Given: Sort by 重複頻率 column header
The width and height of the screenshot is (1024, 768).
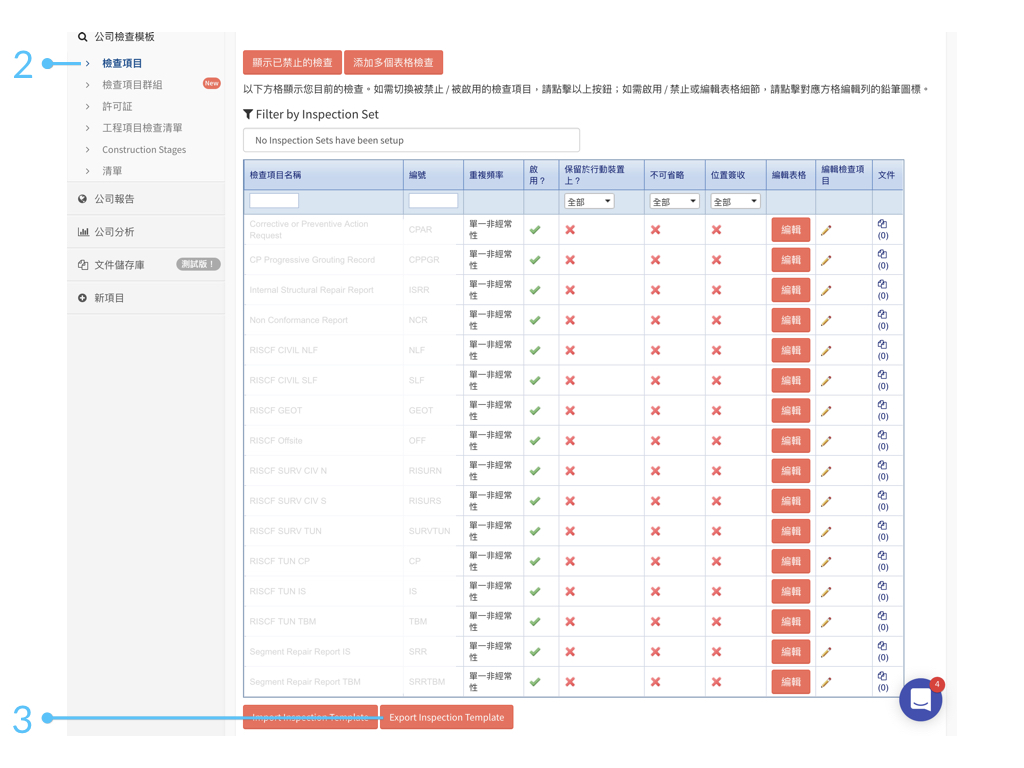Looking at the screenshot, I should [487, 175].
